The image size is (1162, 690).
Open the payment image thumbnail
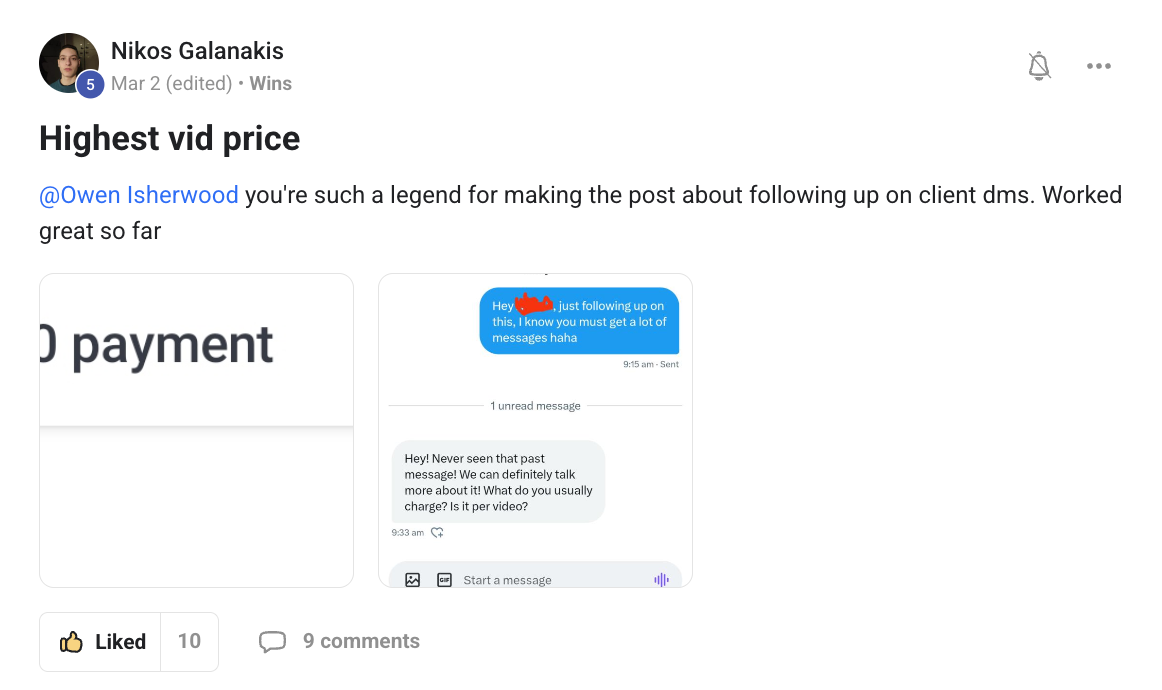tap(196, 430)
